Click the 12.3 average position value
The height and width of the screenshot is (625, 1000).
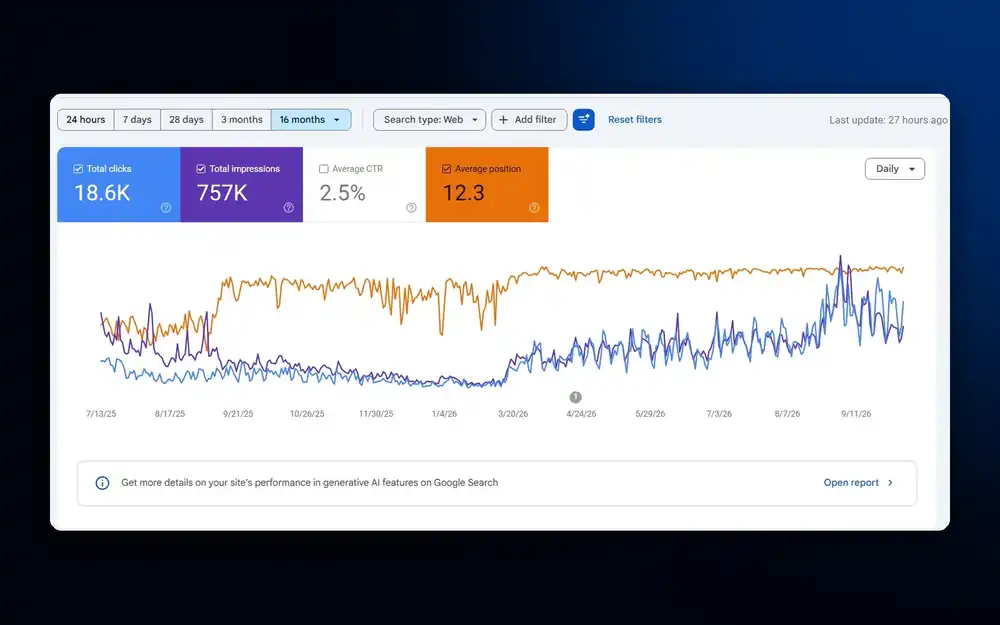[x=464, y=193]
